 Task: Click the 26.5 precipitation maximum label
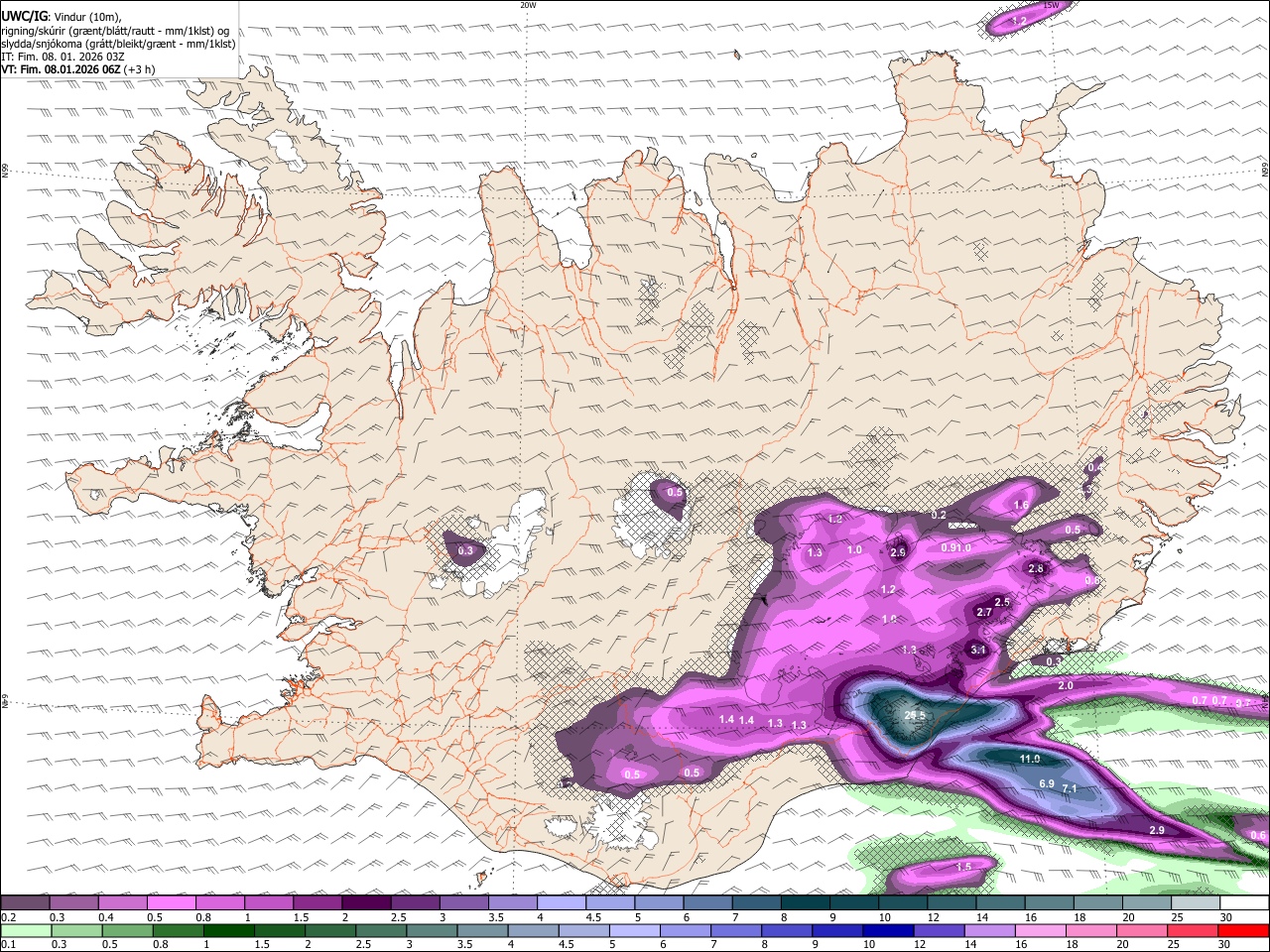coord(914,715)
